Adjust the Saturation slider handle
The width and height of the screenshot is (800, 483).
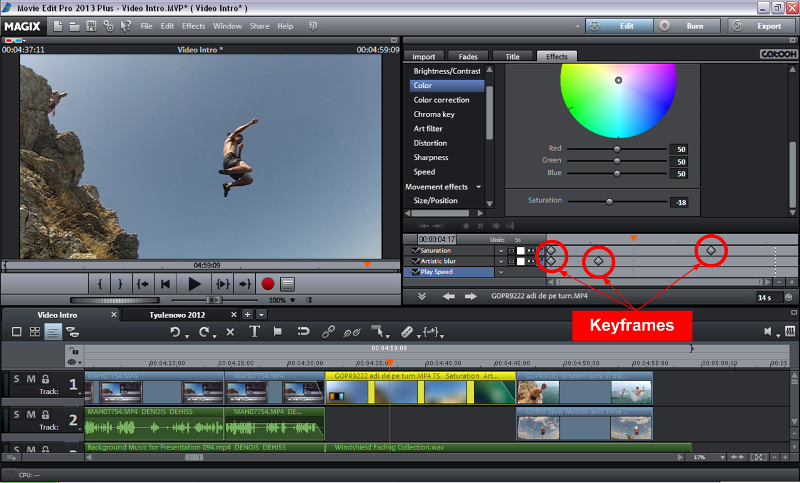(x=609, y=202)
